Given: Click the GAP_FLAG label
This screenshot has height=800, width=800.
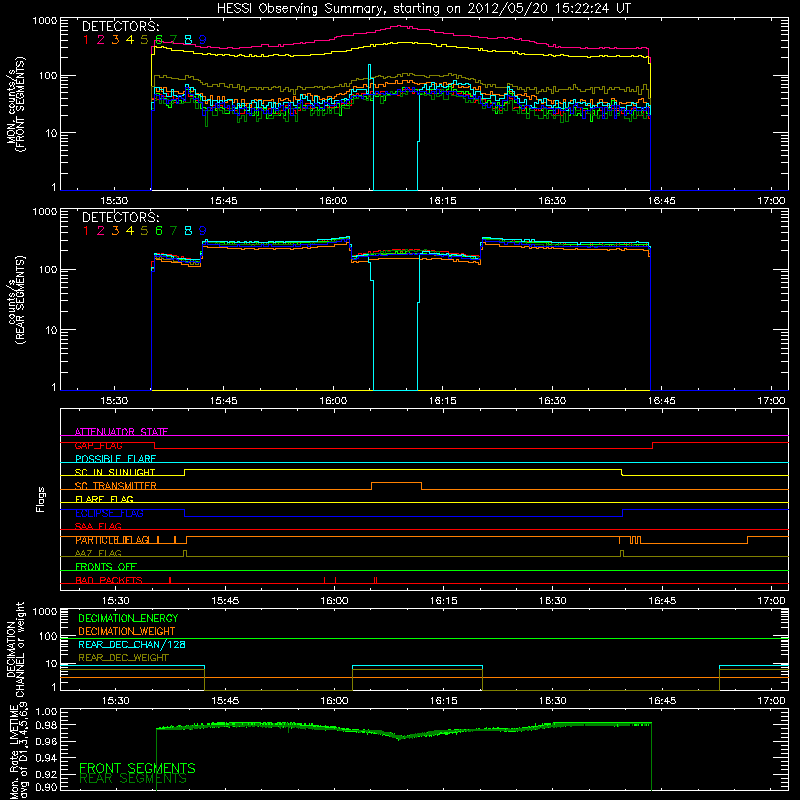Looking at the screenshot, I should click(x=98, y=445).
